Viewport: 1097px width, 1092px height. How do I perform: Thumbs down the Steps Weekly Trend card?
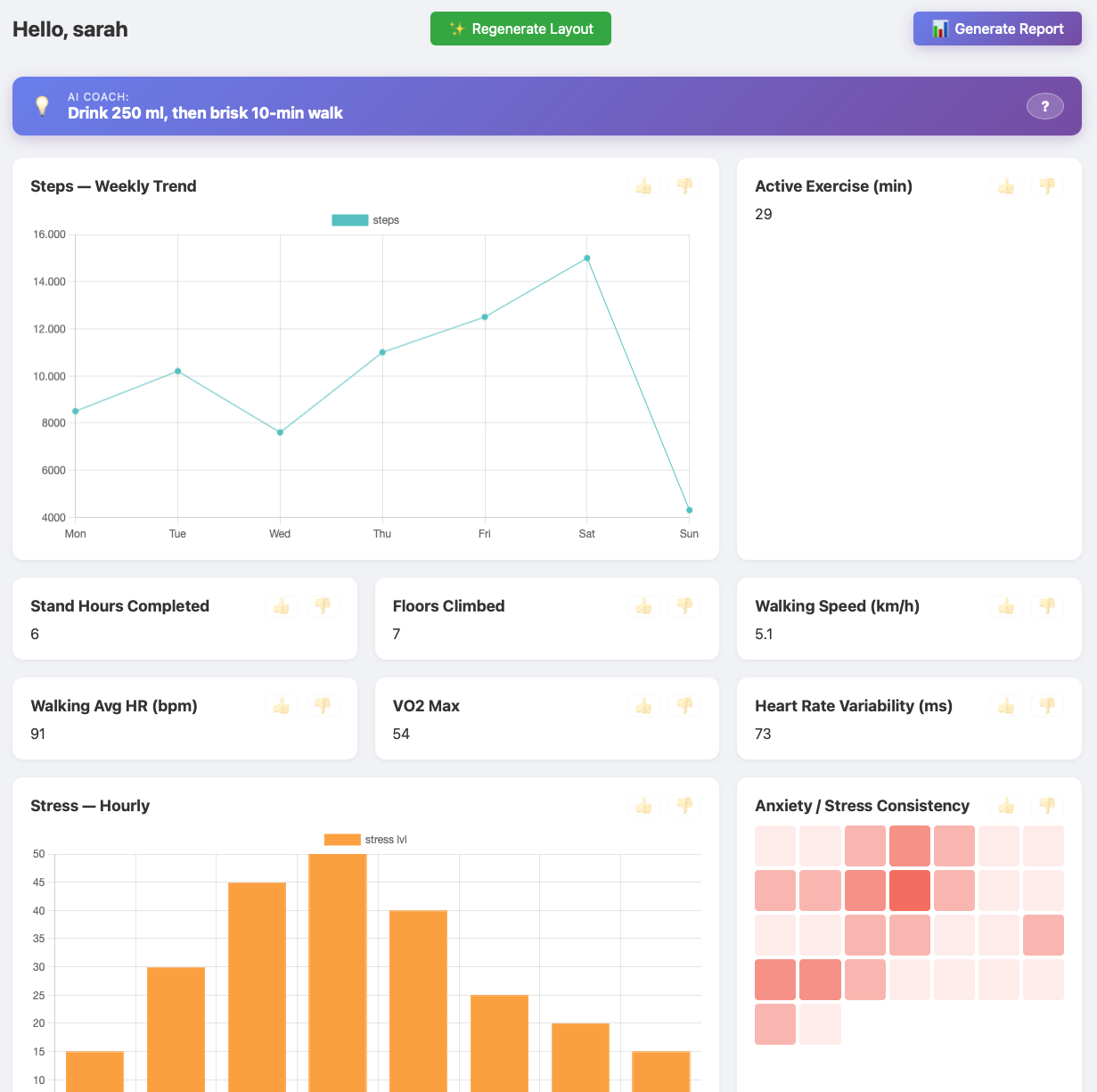[x=685, y=186]
